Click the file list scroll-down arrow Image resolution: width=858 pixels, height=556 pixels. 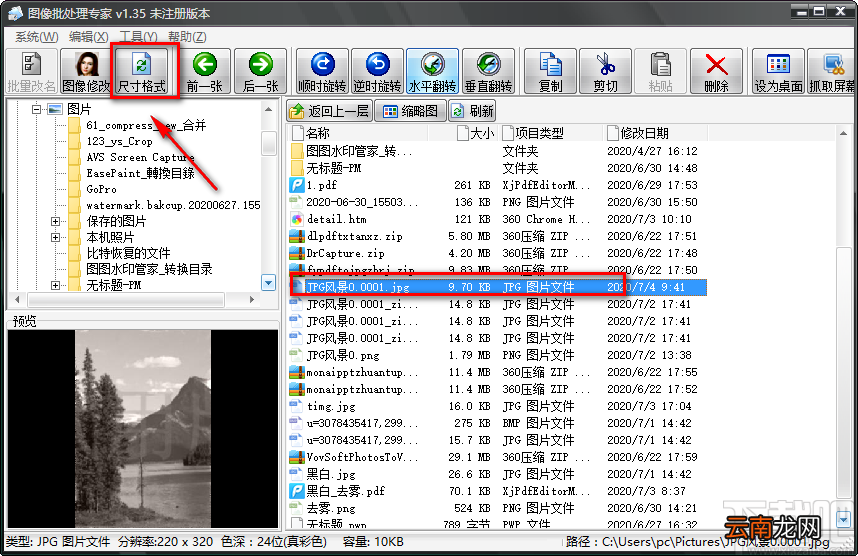[x=843, y=518]
